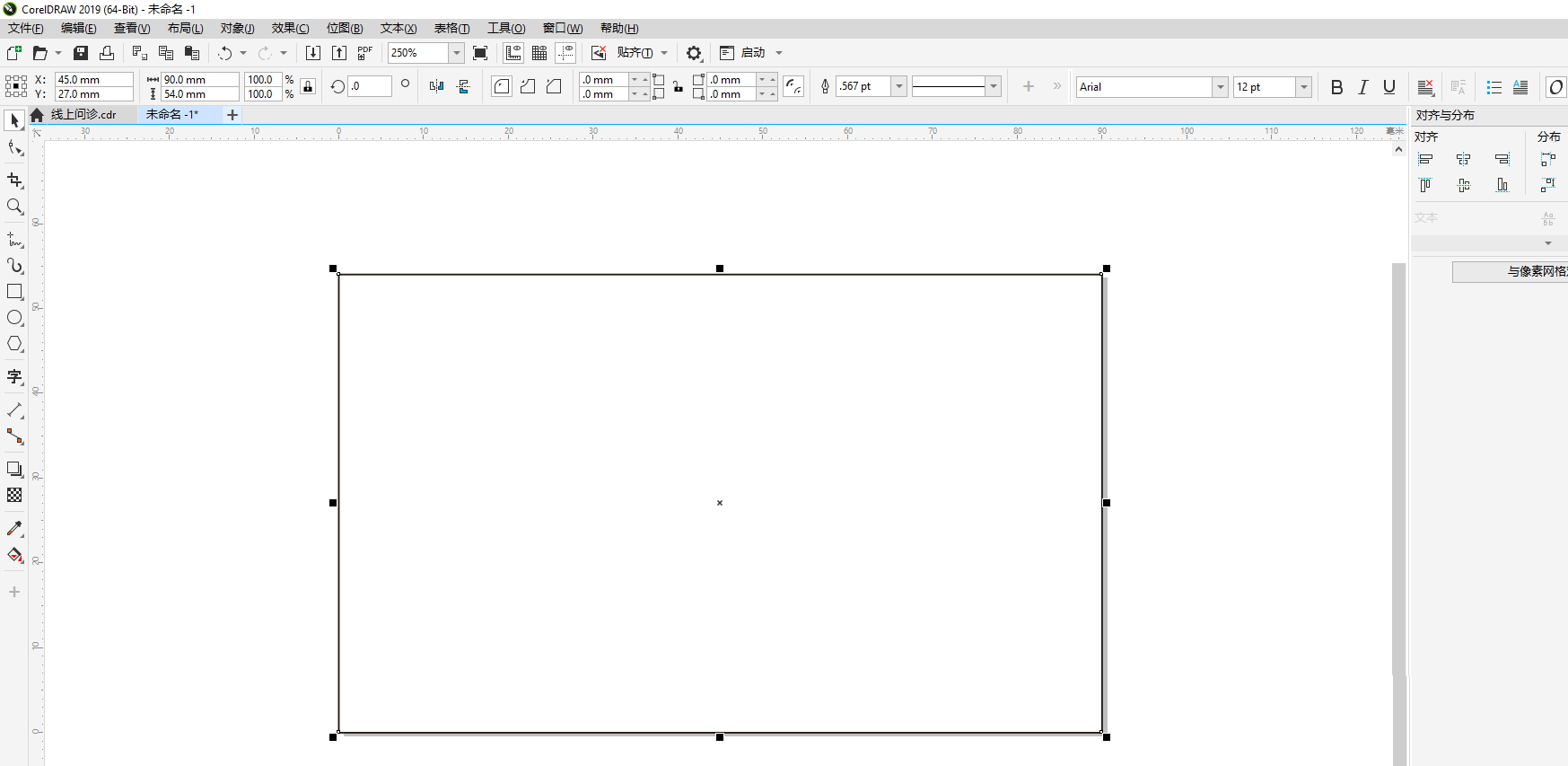Pick the Crop tool
1568x766 pixels.
pos(14,180)
